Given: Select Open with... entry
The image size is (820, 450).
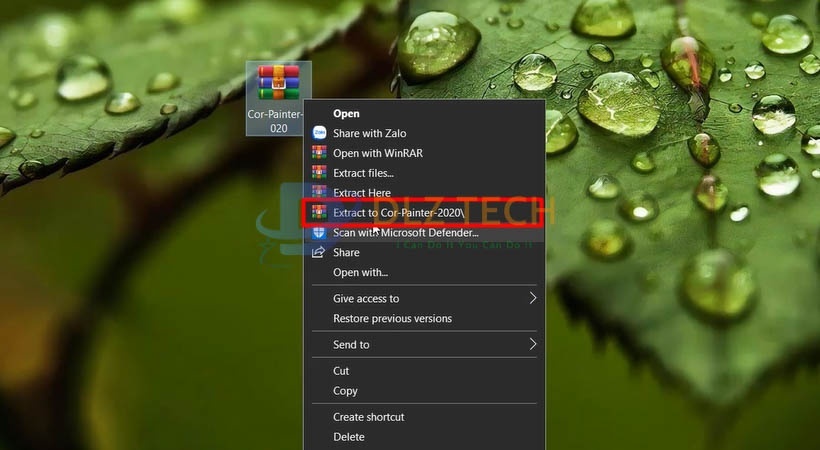Looking at the screenshot, I should [424, 272].
